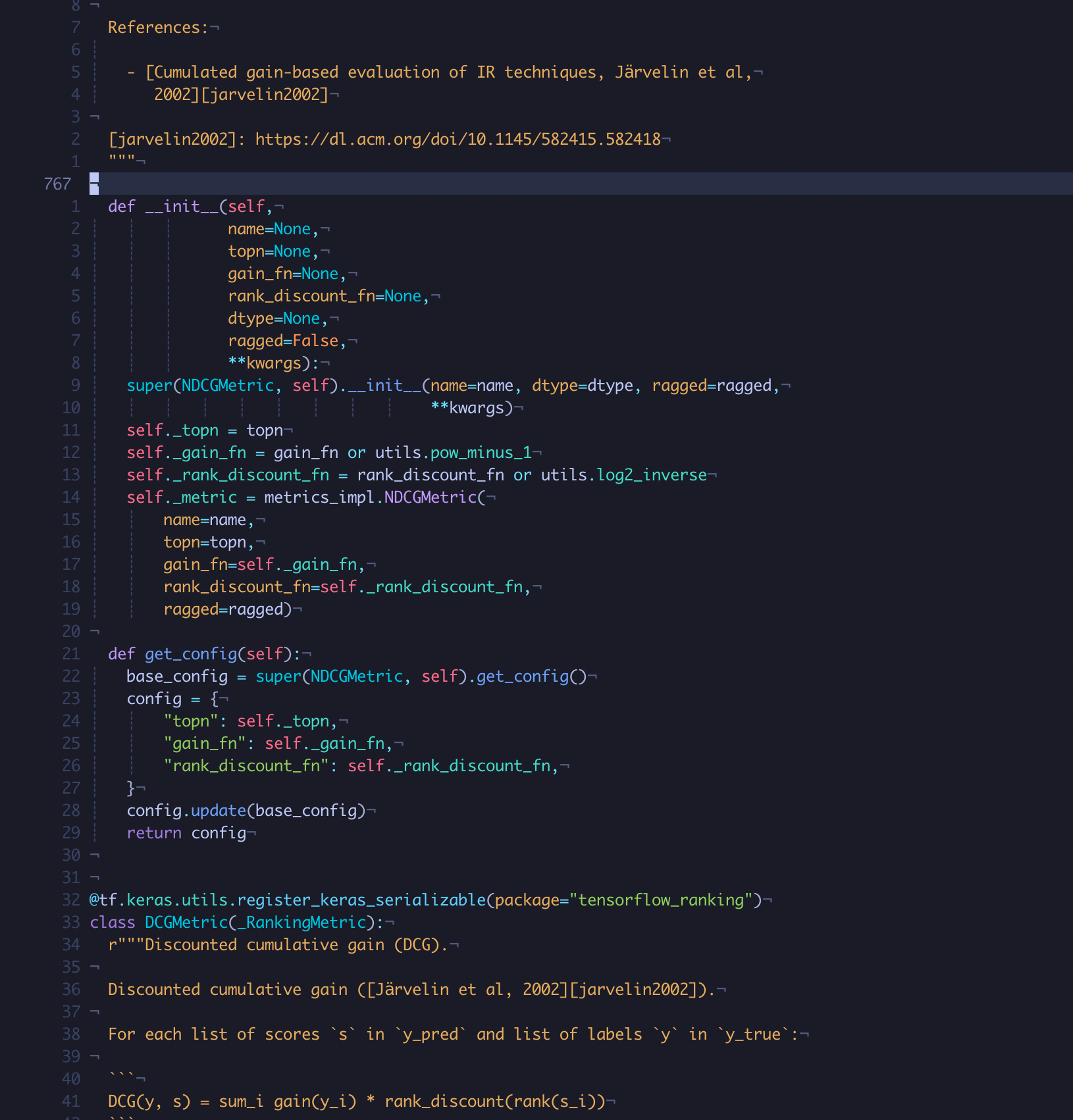The height and width of the screenshot is (1120, 1073).
Task: Click the _RankingMetric parent class name
Action: (x=303, y=922)
